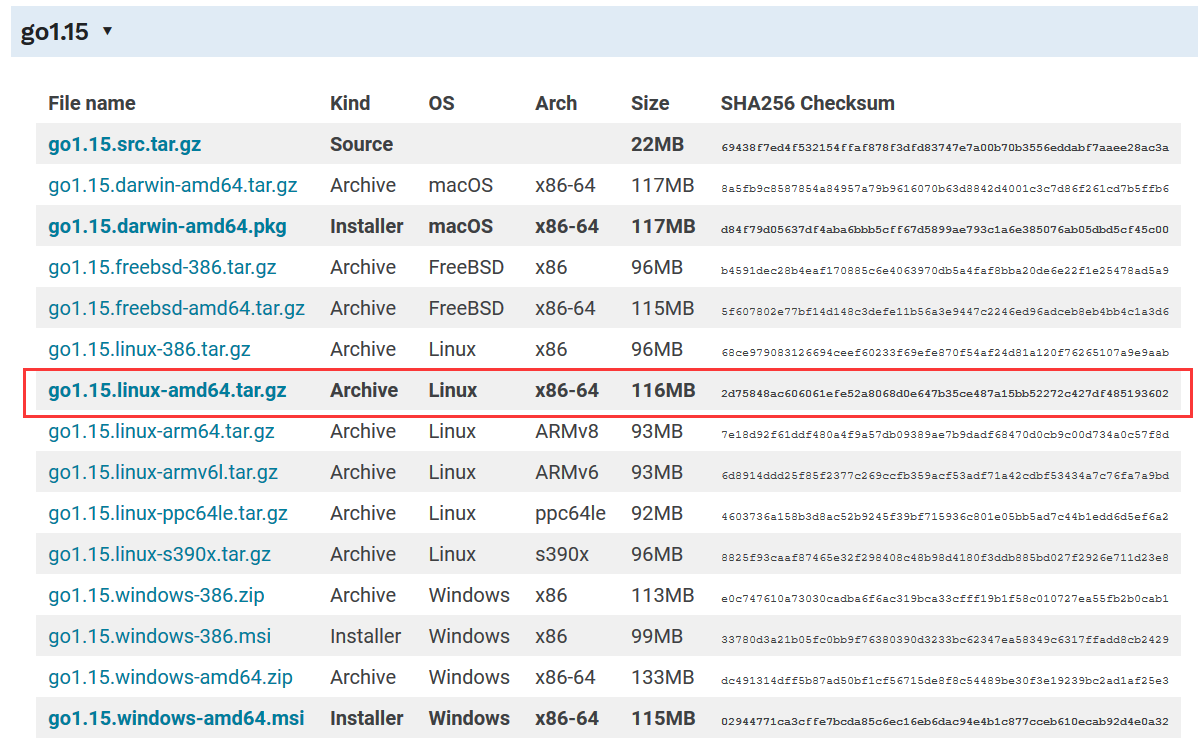1203x751 pixels.
Task: Click Installer cell in windows-386.msi row
Action: click(x=366, y=636)
